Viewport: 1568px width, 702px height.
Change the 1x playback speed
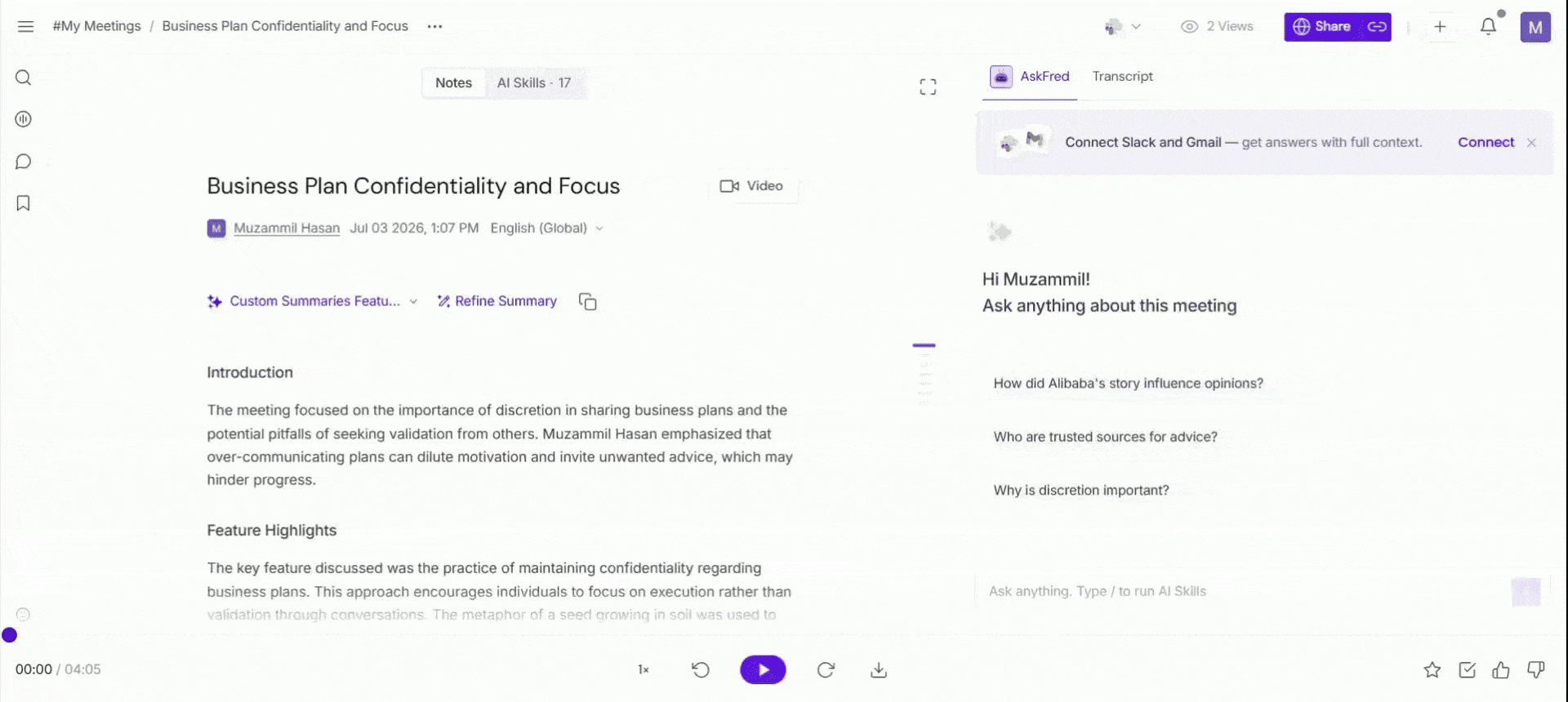click(644, 670)
